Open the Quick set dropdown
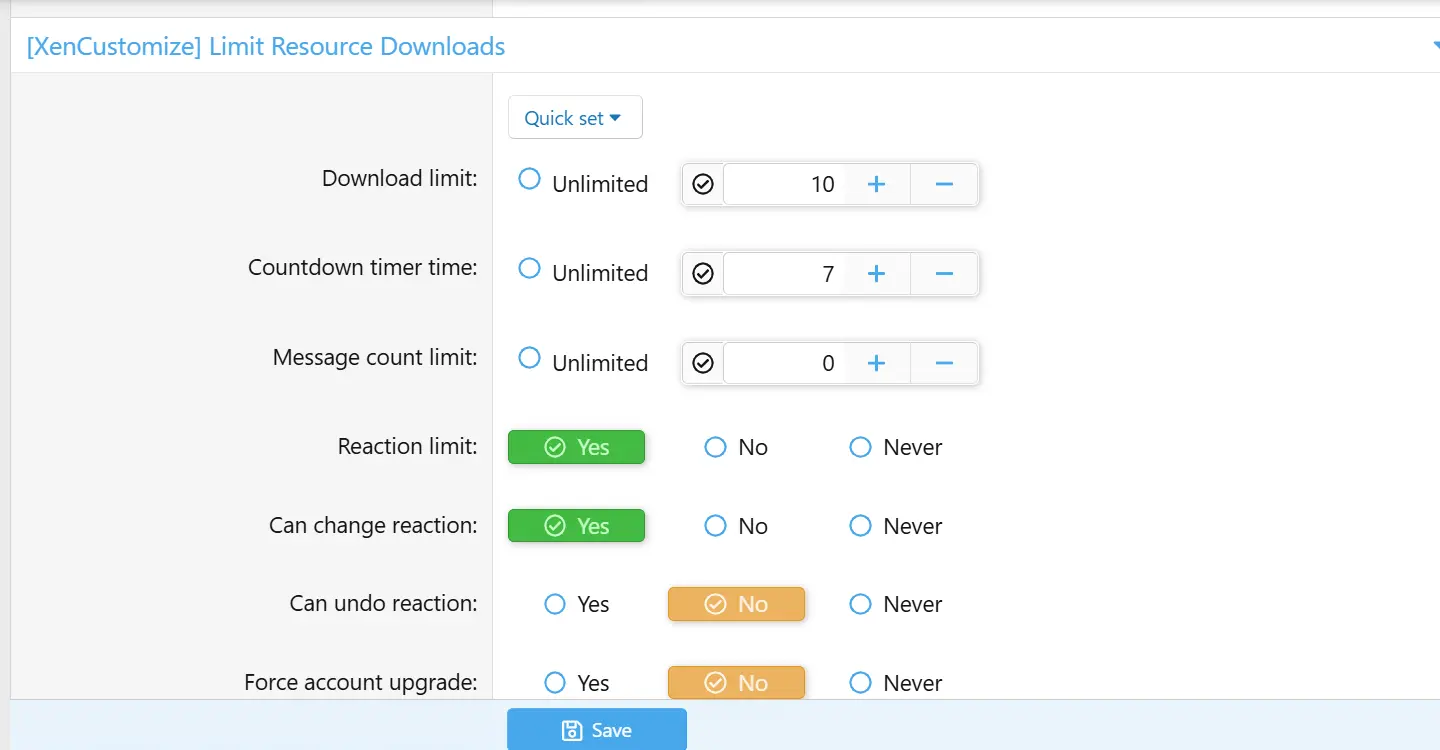Image resolution: width=1440 pixels, height=750 pixels. pyautogui.click(x=574, y=118)
